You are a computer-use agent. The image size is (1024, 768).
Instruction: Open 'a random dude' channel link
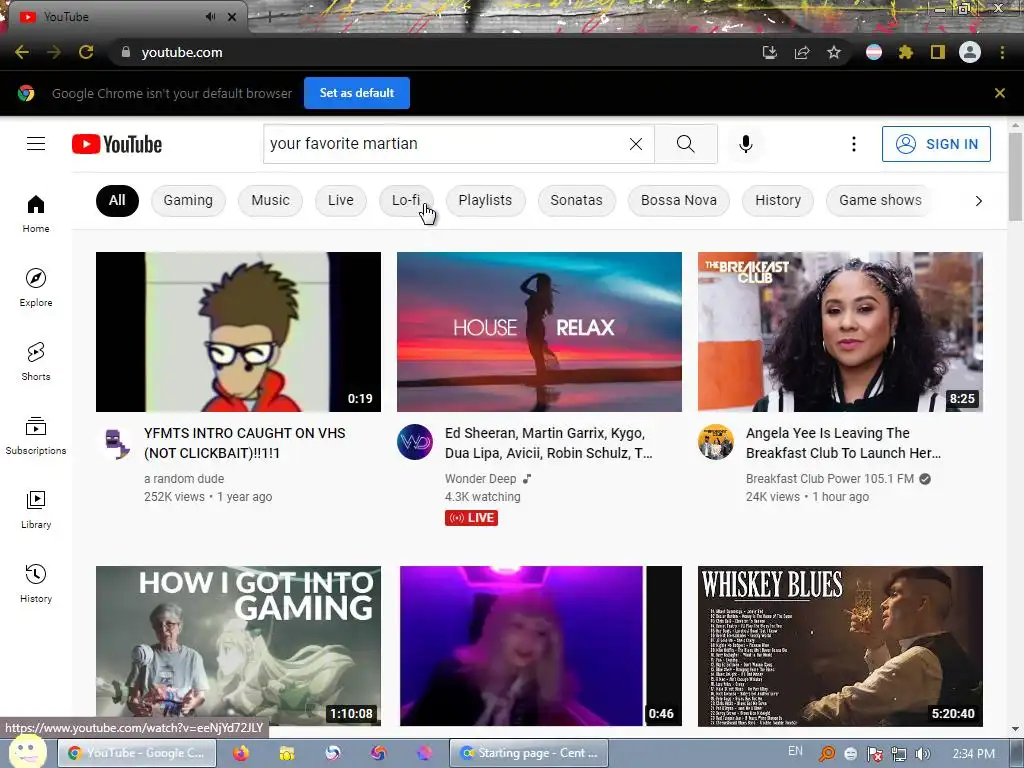tap(184, 479)
